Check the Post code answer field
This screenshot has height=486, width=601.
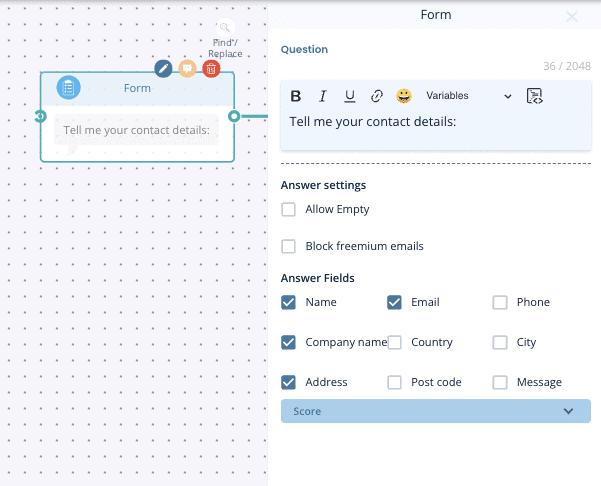(x=394, y=382)
